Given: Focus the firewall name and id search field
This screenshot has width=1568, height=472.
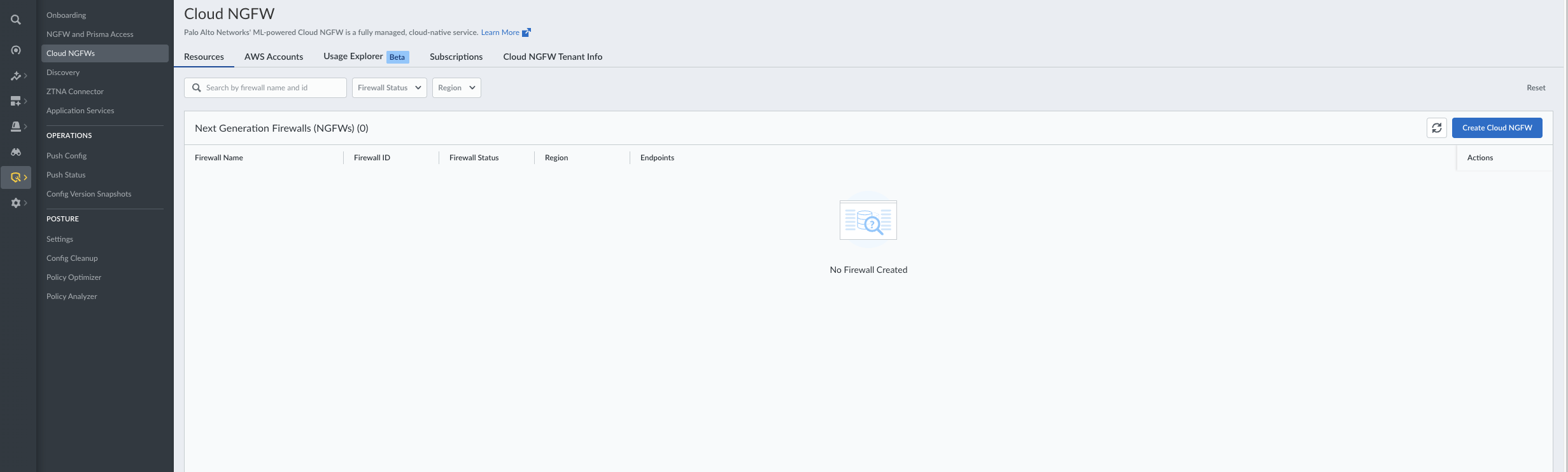Looking at the screenshot, I should (265, 88).
